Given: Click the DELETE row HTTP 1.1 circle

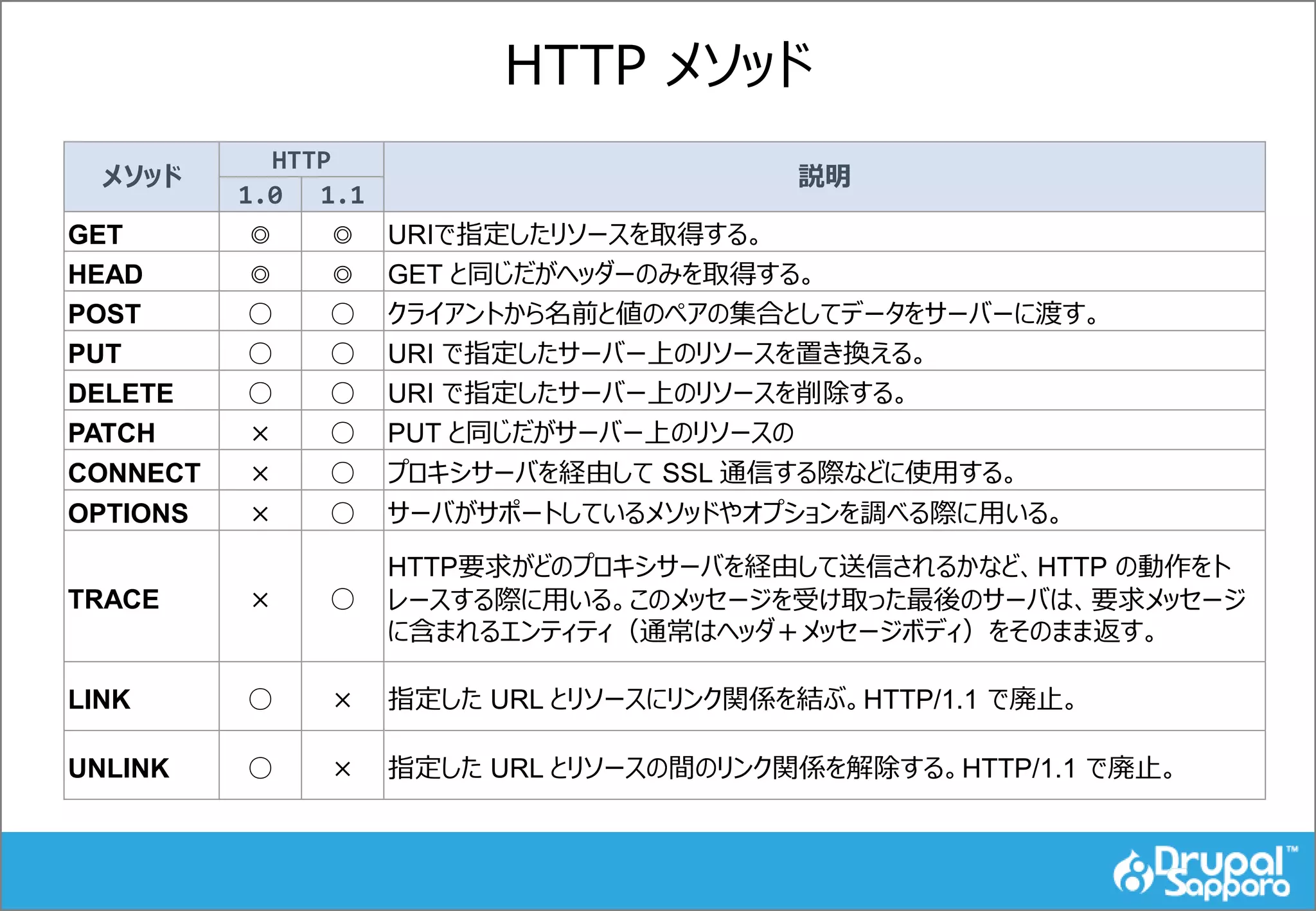Looking at the screenshot, I should click(x=342, y=393).
